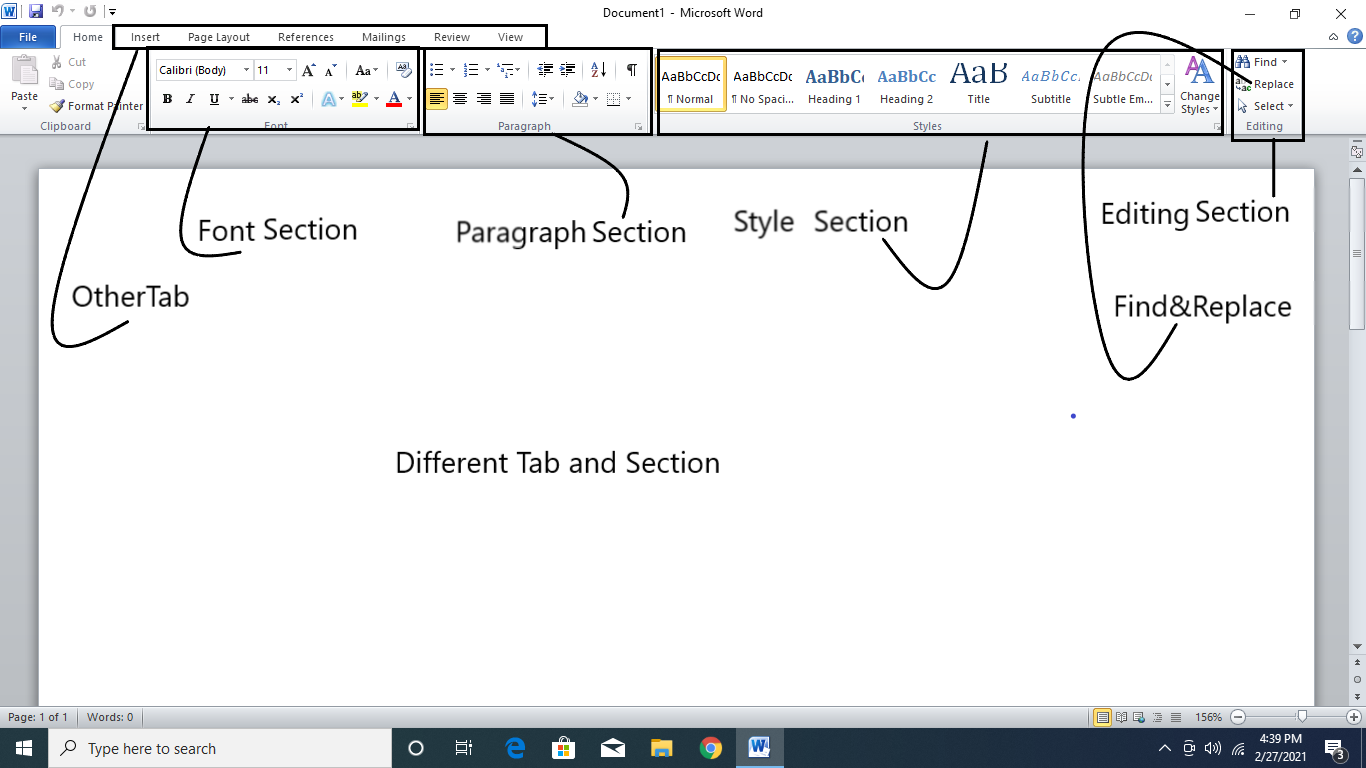This screenshot has height=768, width=1366.
Task: Click the Sort A to Z icon
Action: tap(598, 70)
